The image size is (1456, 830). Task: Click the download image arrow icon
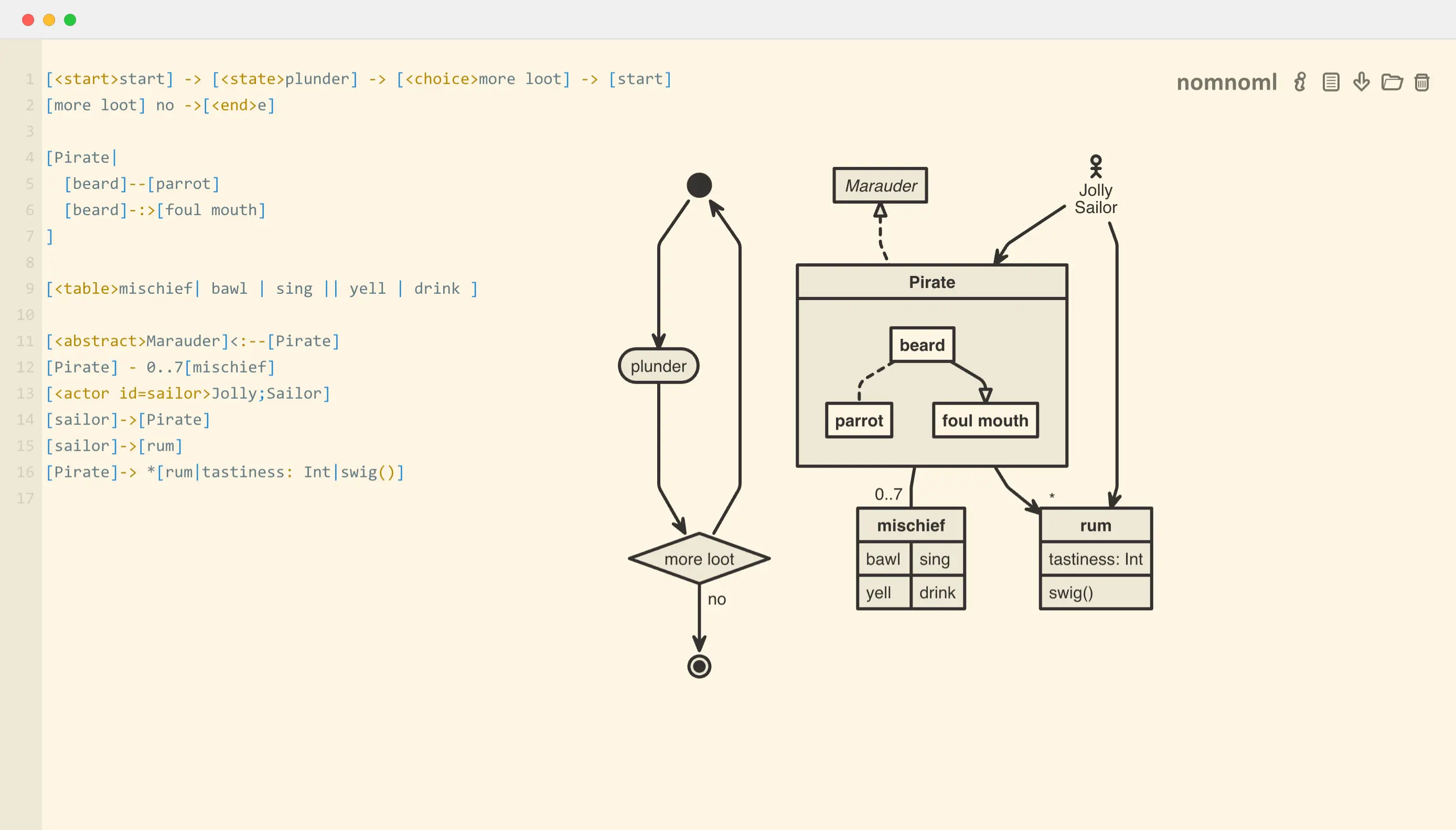point(1362,82)
